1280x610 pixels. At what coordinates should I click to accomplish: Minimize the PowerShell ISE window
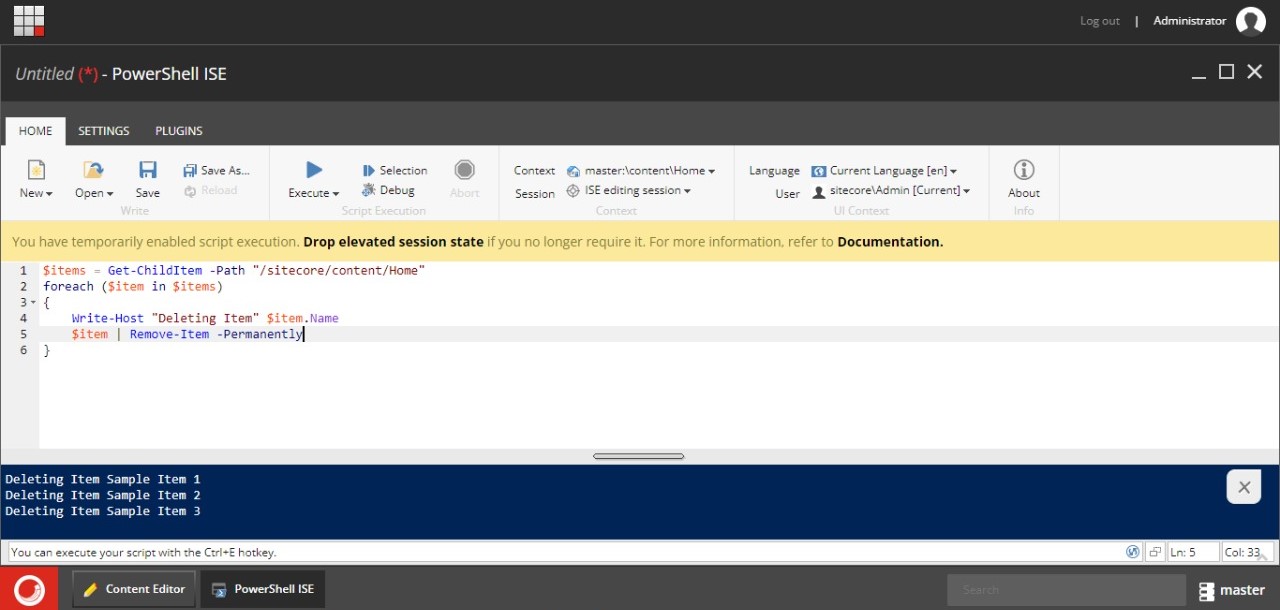pyautogui.click(x=1199, y=74)
